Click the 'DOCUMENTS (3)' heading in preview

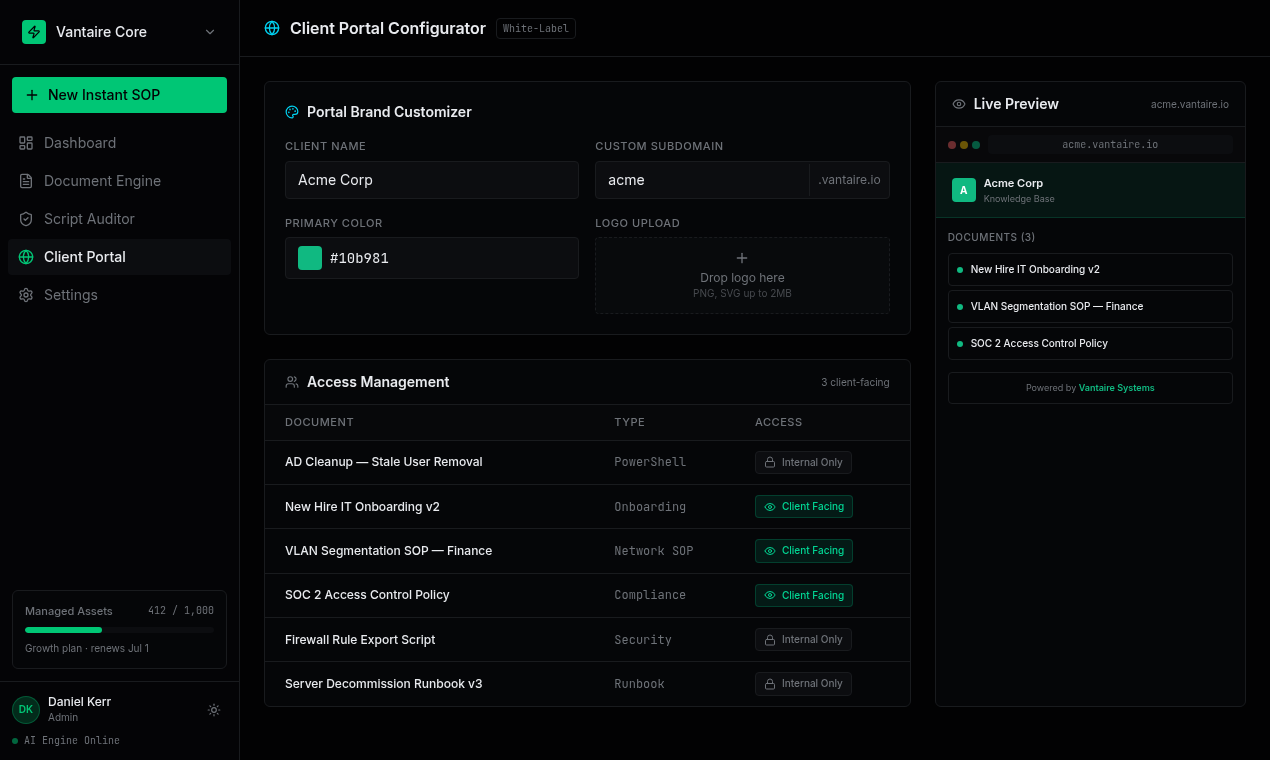991,237
